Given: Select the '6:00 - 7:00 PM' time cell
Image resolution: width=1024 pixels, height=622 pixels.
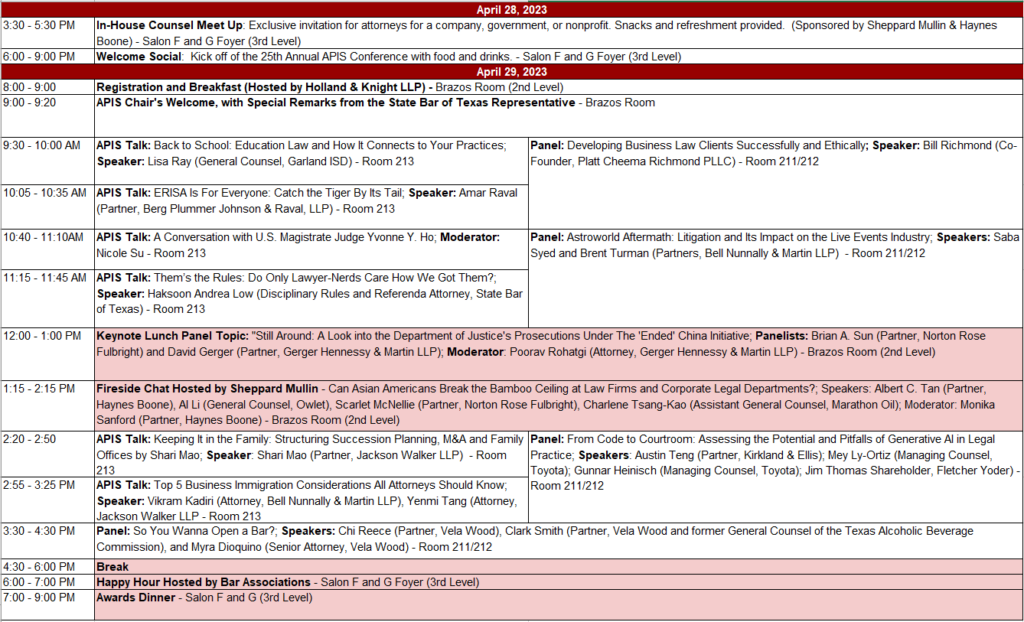Looking at the screenshot, I should [48, 582].
